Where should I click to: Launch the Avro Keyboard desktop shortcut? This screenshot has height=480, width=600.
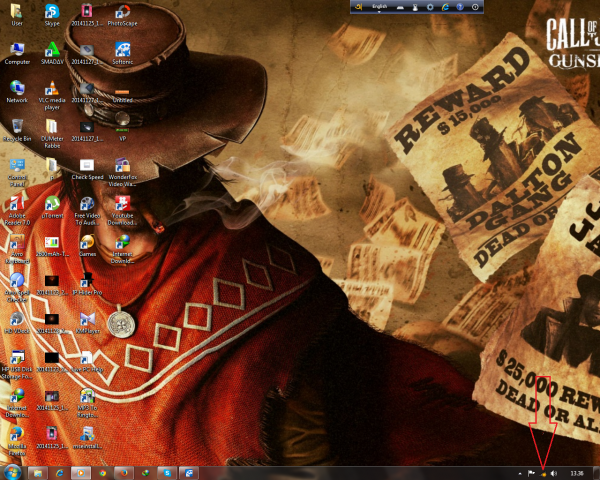click(17, 250)
